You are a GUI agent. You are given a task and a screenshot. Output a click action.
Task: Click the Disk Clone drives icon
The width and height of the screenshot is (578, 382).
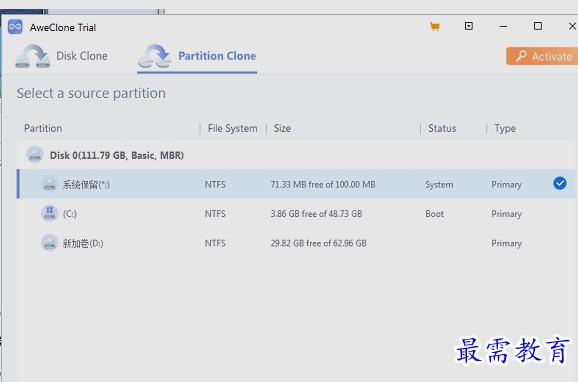(32, 56)
